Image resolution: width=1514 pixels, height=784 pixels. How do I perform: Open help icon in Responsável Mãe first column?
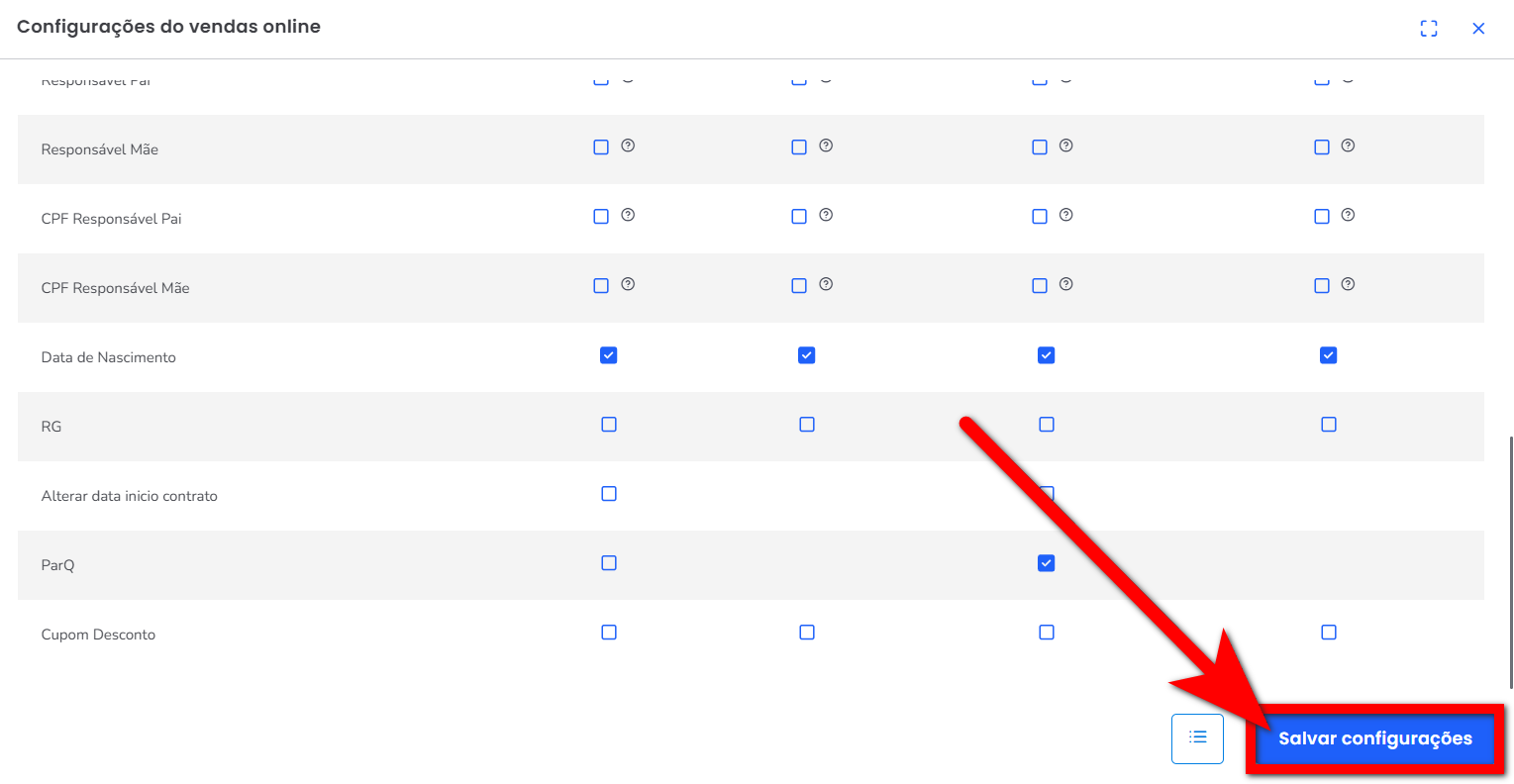(x=628, y=146)
